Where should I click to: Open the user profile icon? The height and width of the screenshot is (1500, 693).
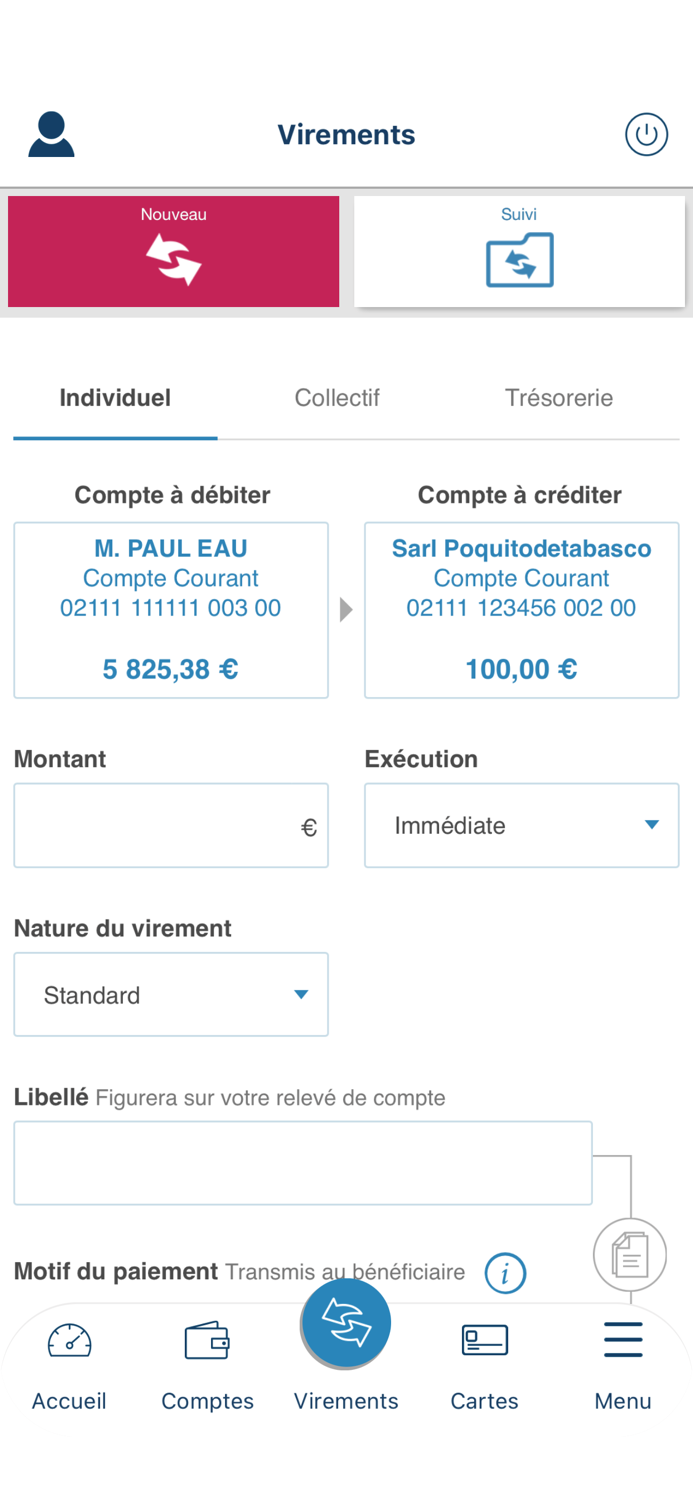point(50,133)
